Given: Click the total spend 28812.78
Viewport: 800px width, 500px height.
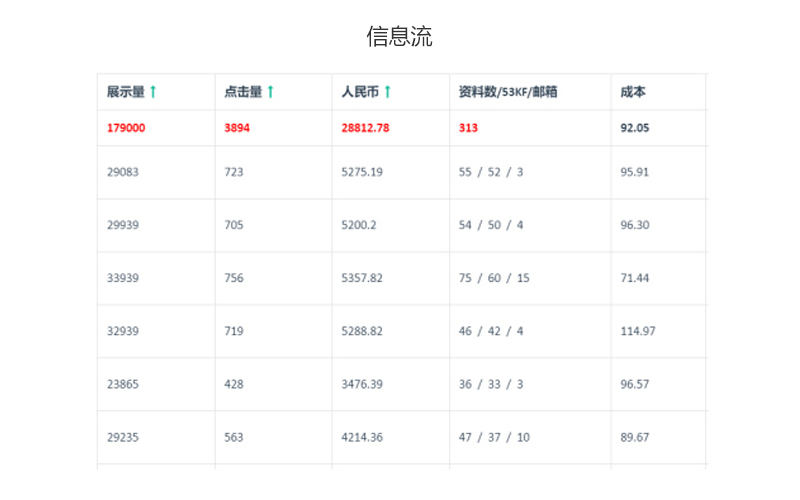Looking at the screenshot, I should tap(365, 128).
